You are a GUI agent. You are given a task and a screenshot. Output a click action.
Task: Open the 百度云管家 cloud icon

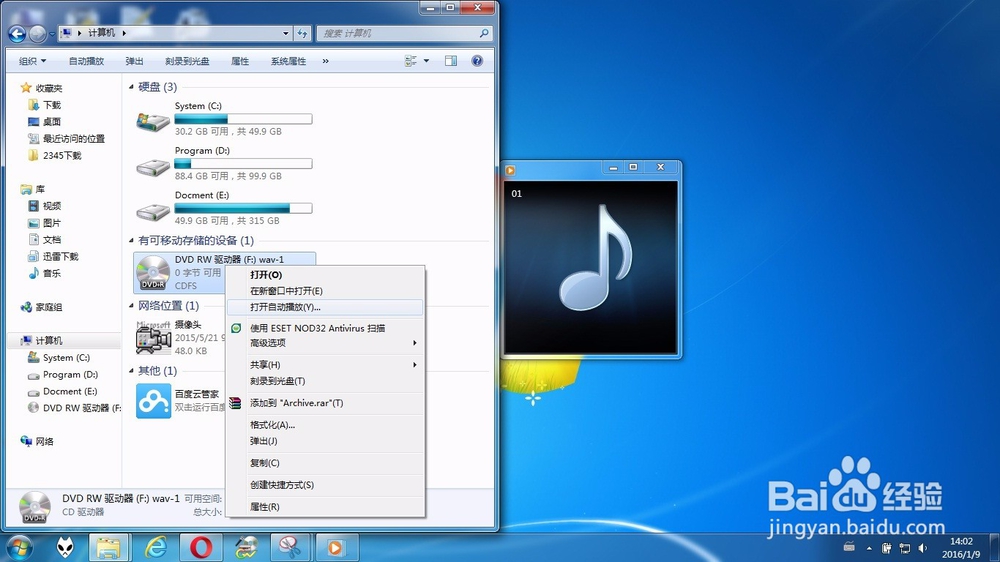[x=153, y=401]
